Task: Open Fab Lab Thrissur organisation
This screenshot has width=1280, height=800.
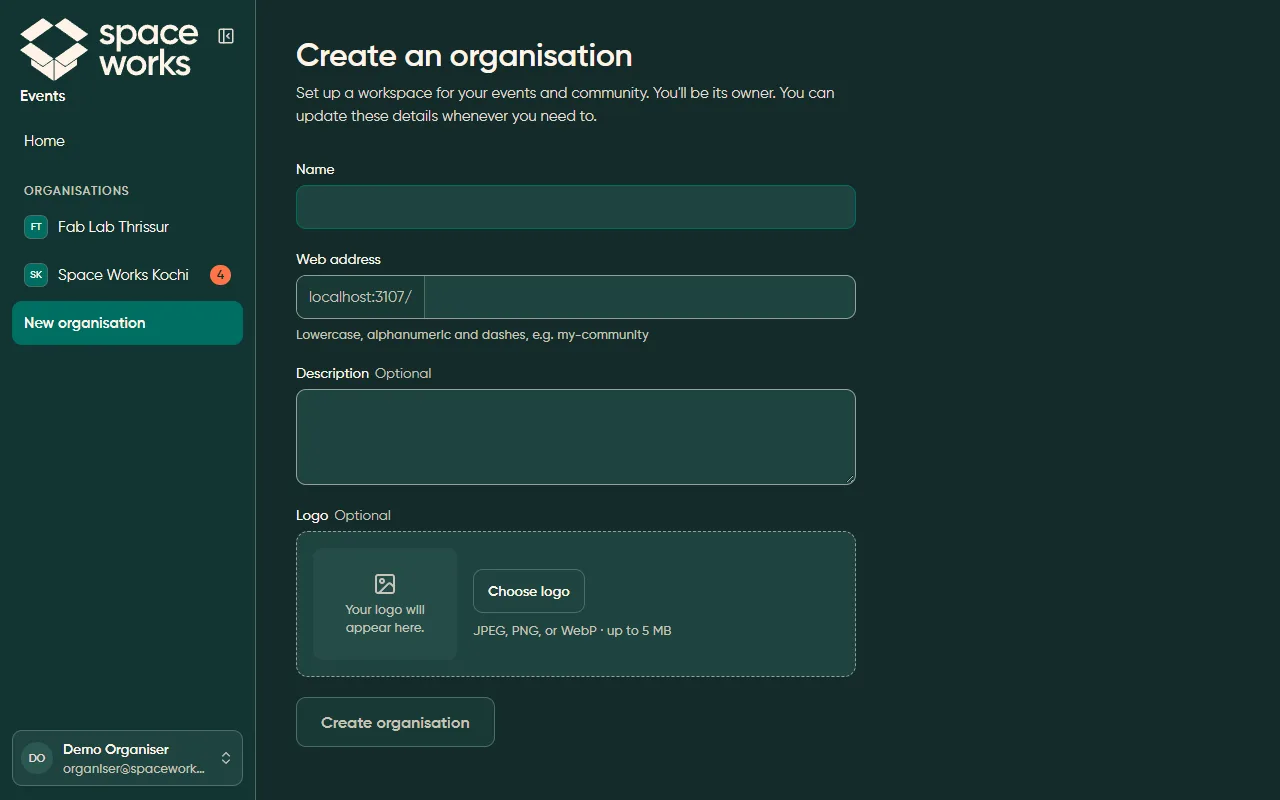Action: [x=127, y=227]
